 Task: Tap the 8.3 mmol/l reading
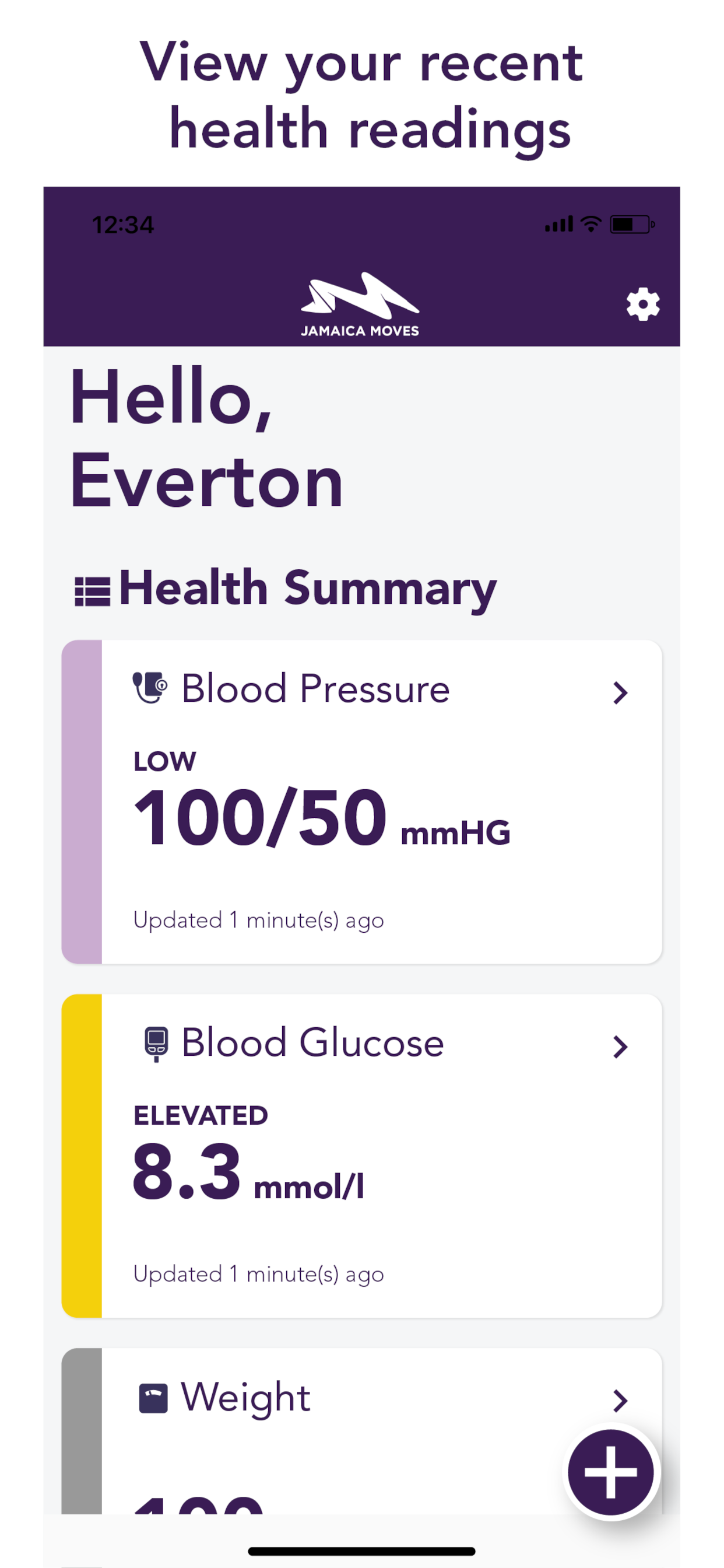point(248,1172)
